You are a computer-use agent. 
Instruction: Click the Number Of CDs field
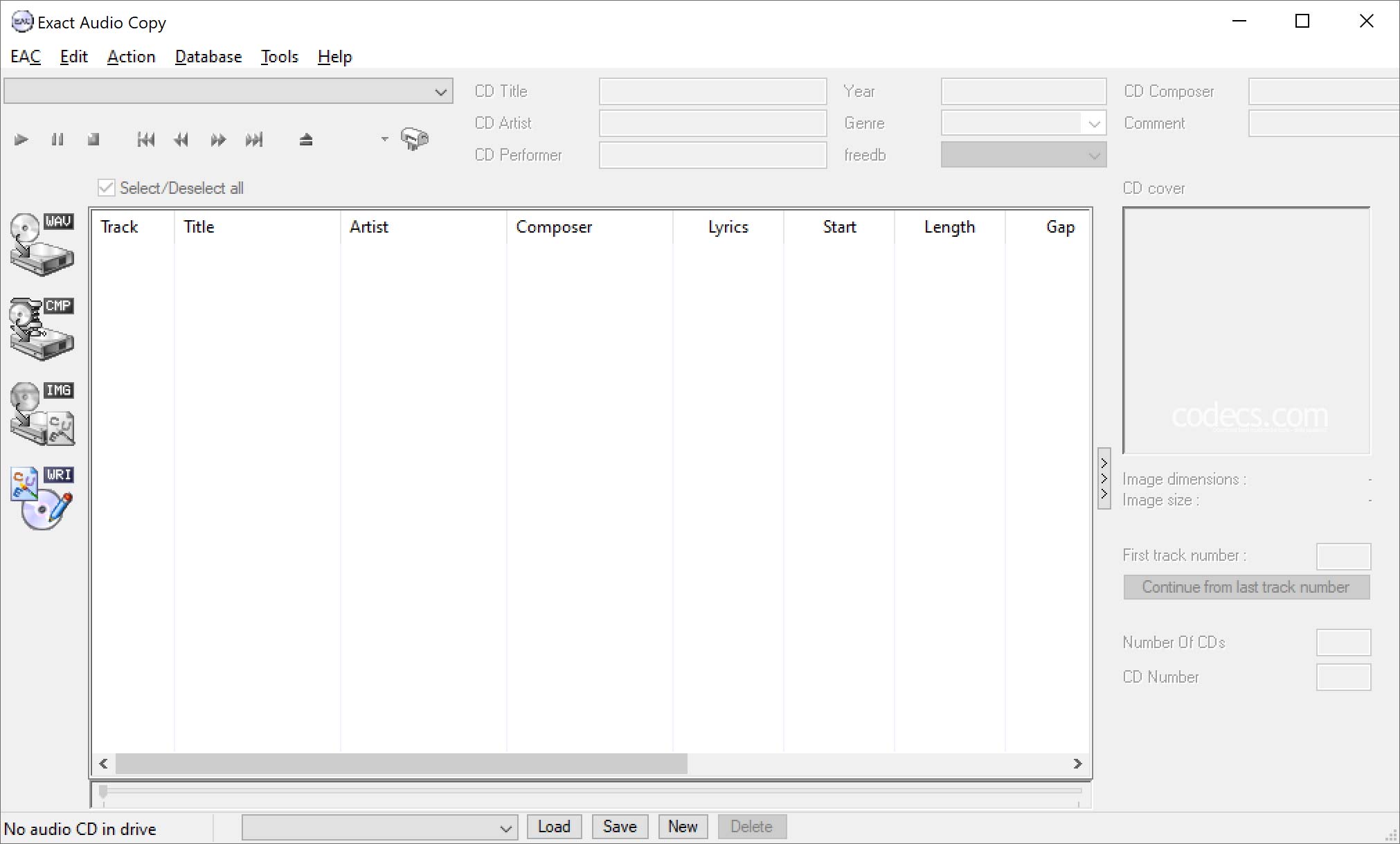tap(1343, 643)
